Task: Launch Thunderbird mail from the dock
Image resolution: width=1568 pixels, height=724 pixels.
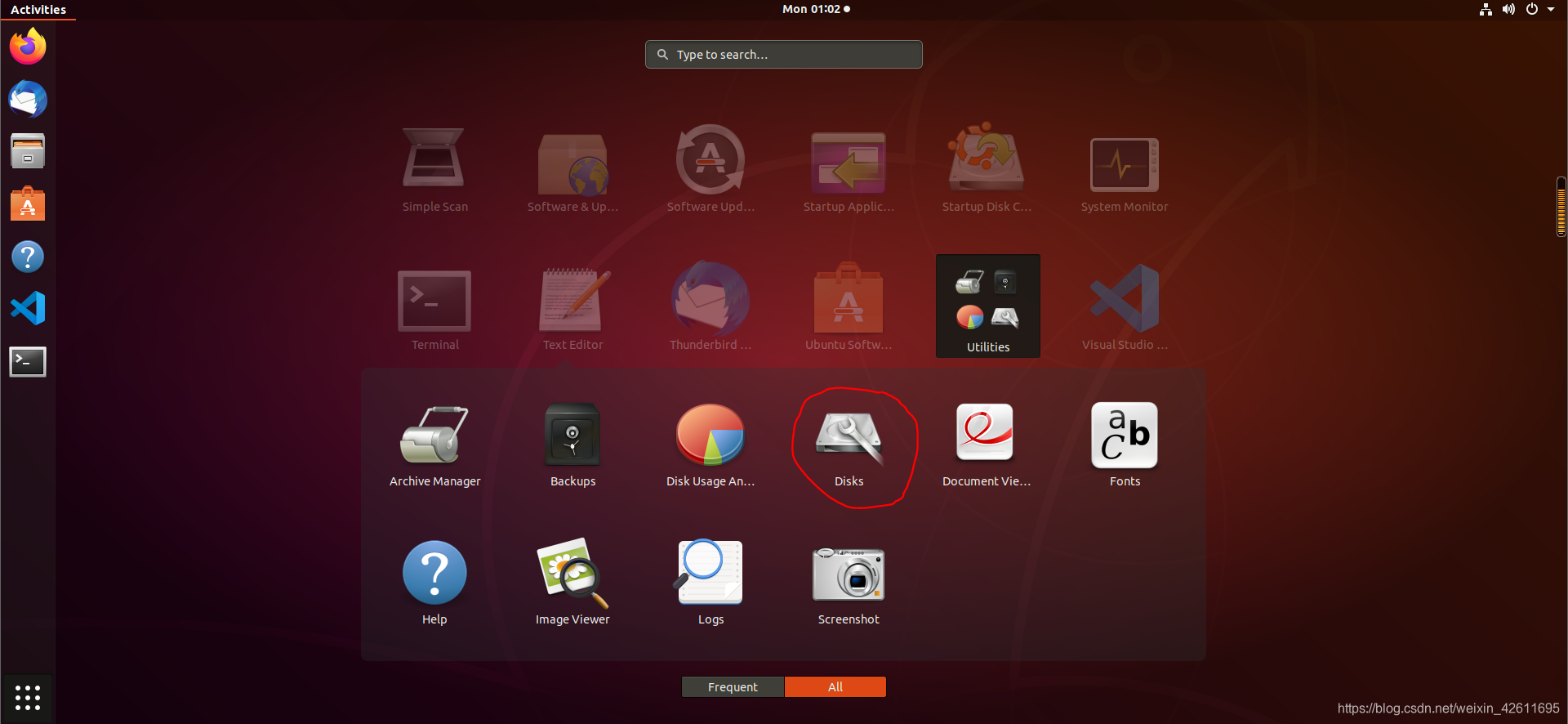Action: [x=28, y=99]
